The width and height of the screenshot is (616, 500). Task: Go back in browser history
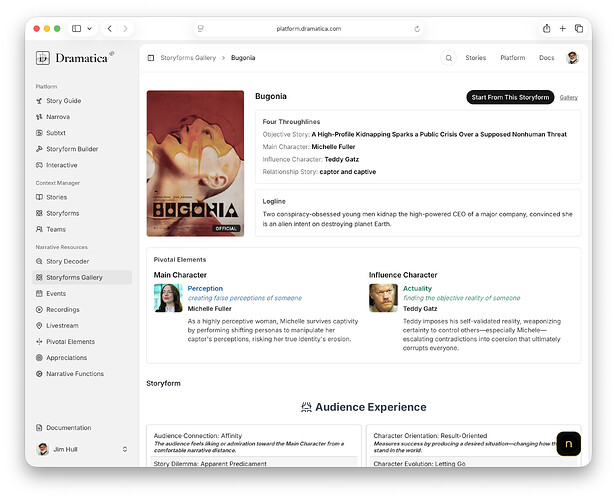110,29
